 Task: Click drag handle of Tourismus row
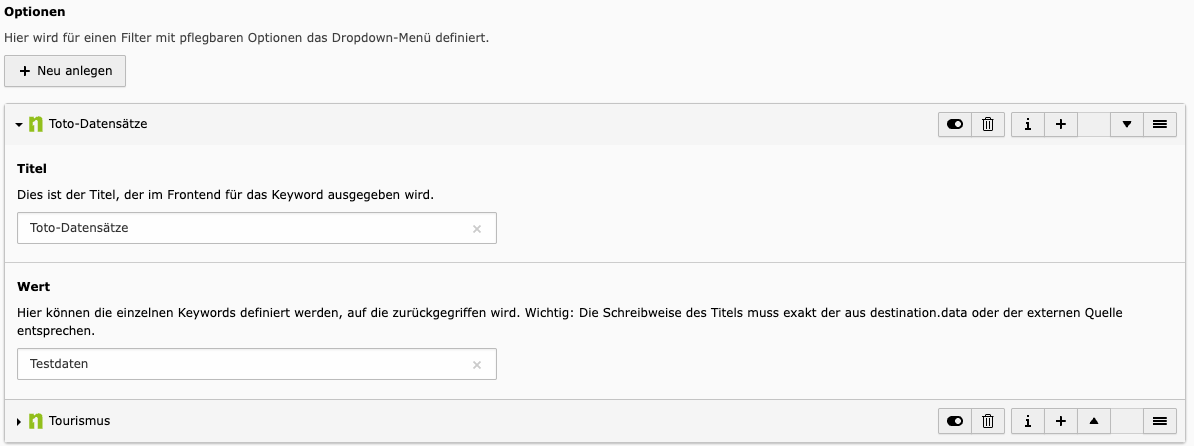1160,422
